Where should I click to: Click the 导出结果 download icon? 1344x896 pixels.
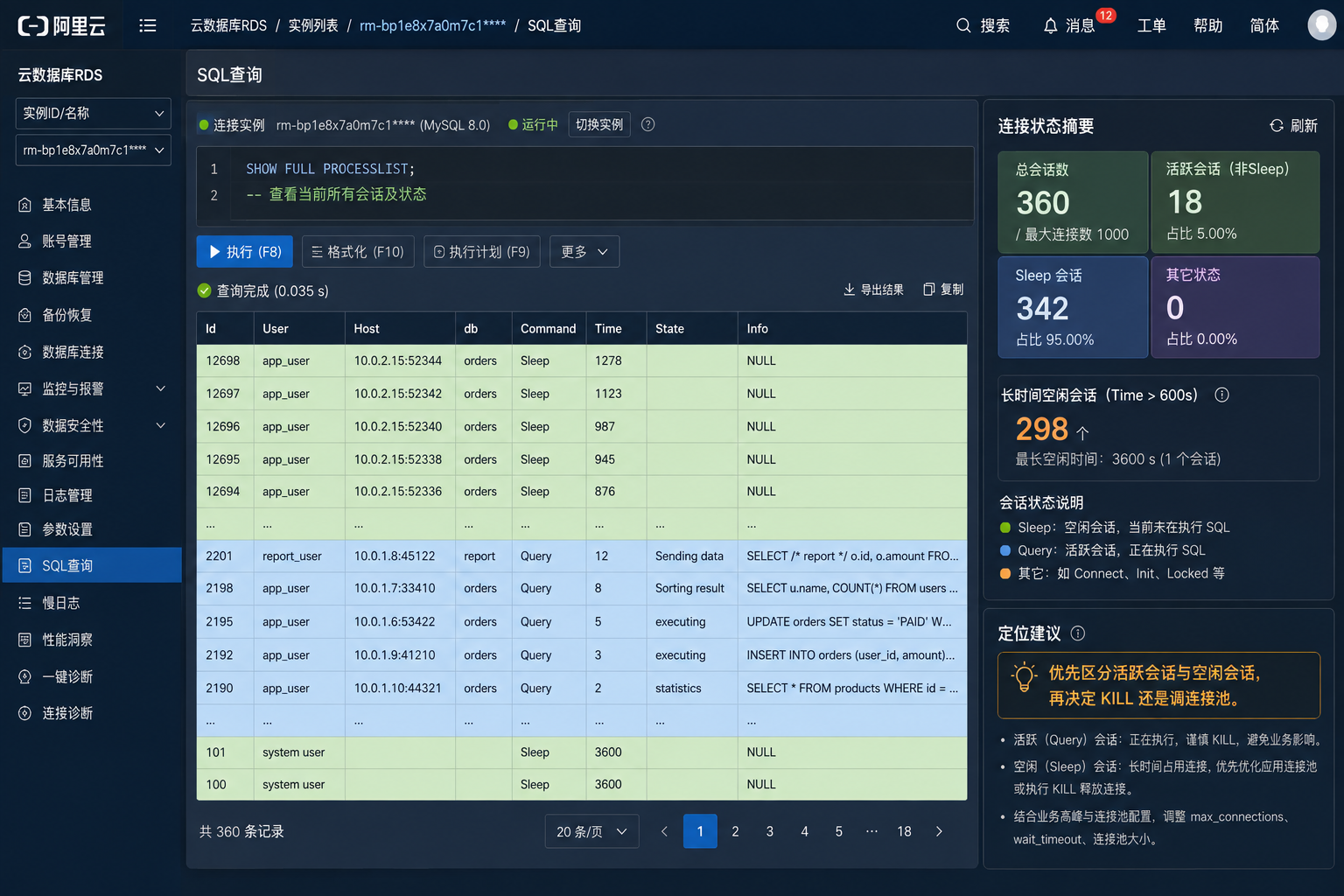[849, 289]
